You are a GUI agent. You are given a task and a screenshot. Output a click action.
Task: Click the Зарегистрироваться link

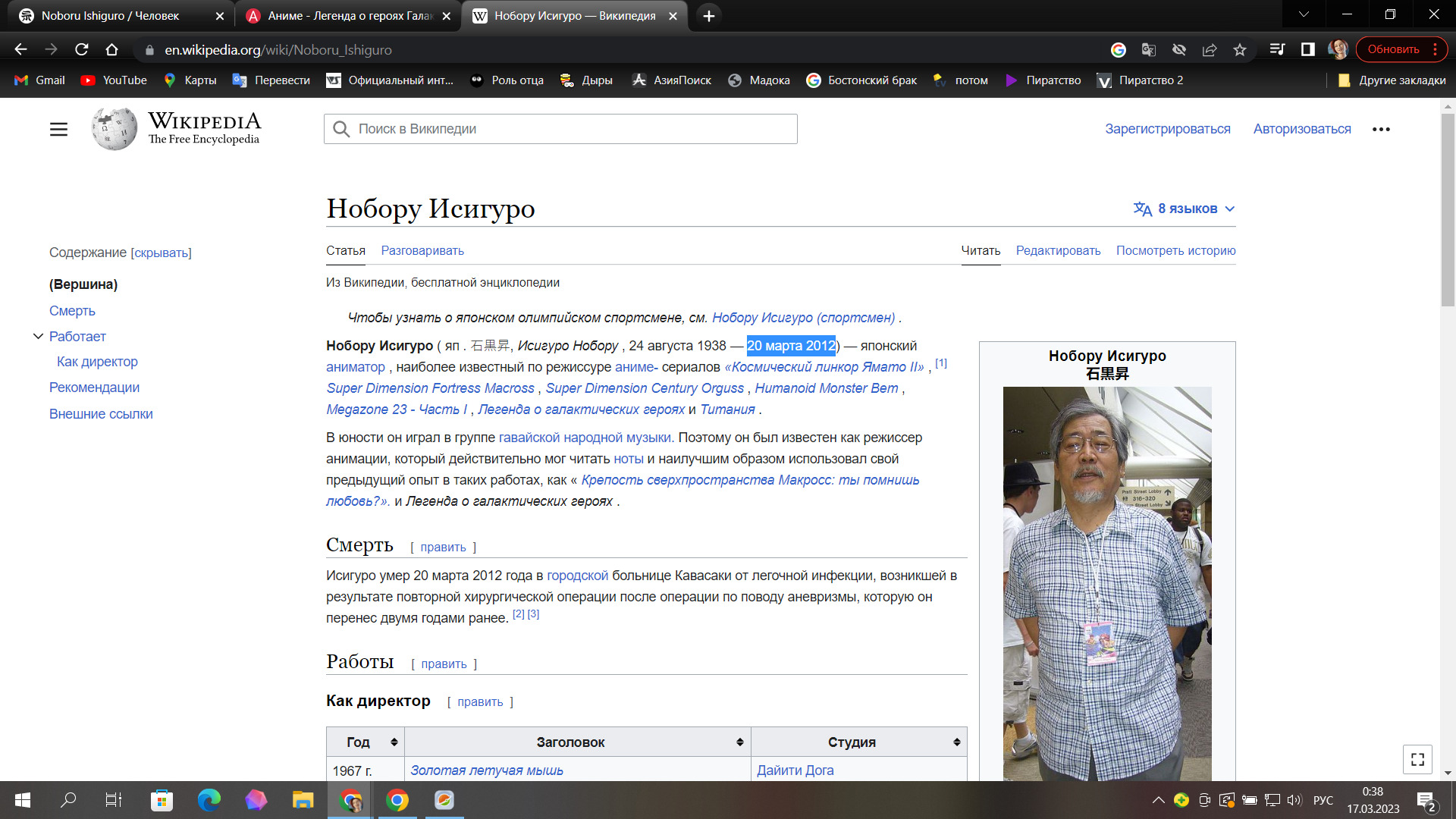tap(1167, 129)
